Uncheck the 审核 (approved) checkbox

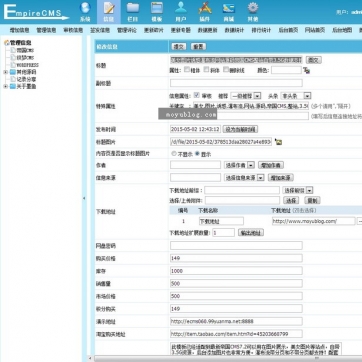[x=197, y=95]
